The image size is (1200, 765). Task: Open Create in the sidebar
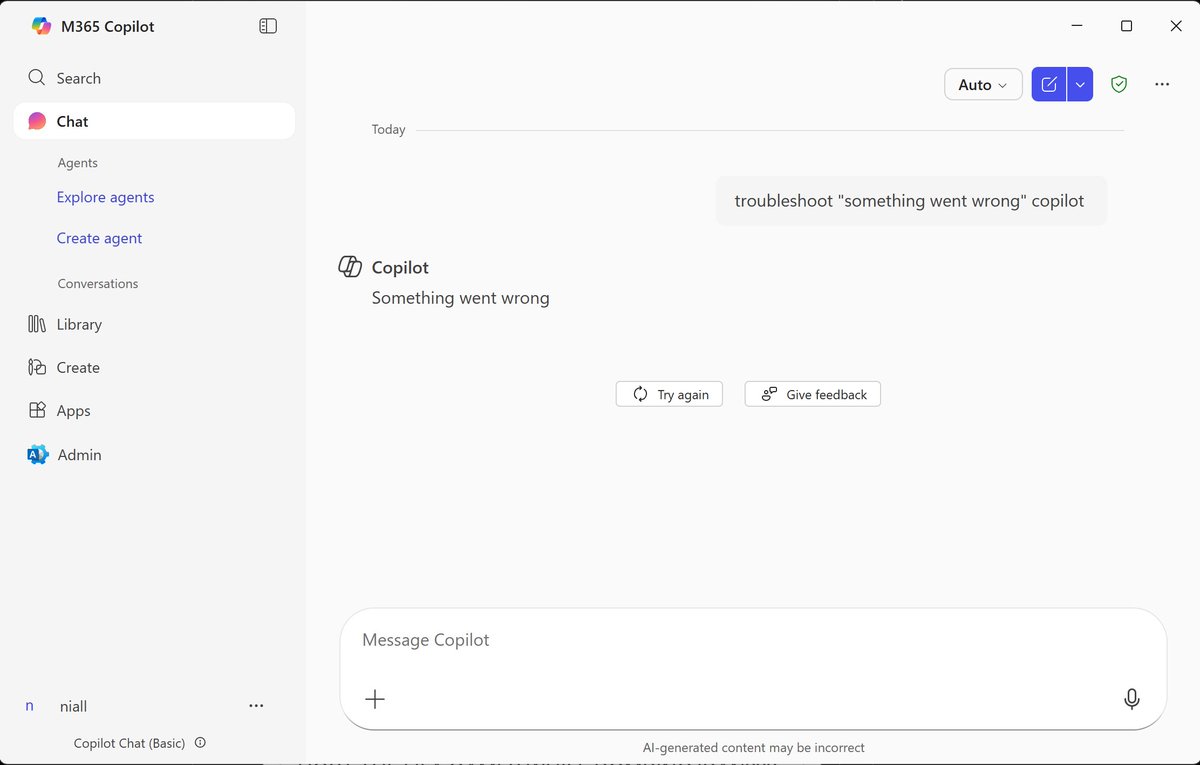[154, 367]
